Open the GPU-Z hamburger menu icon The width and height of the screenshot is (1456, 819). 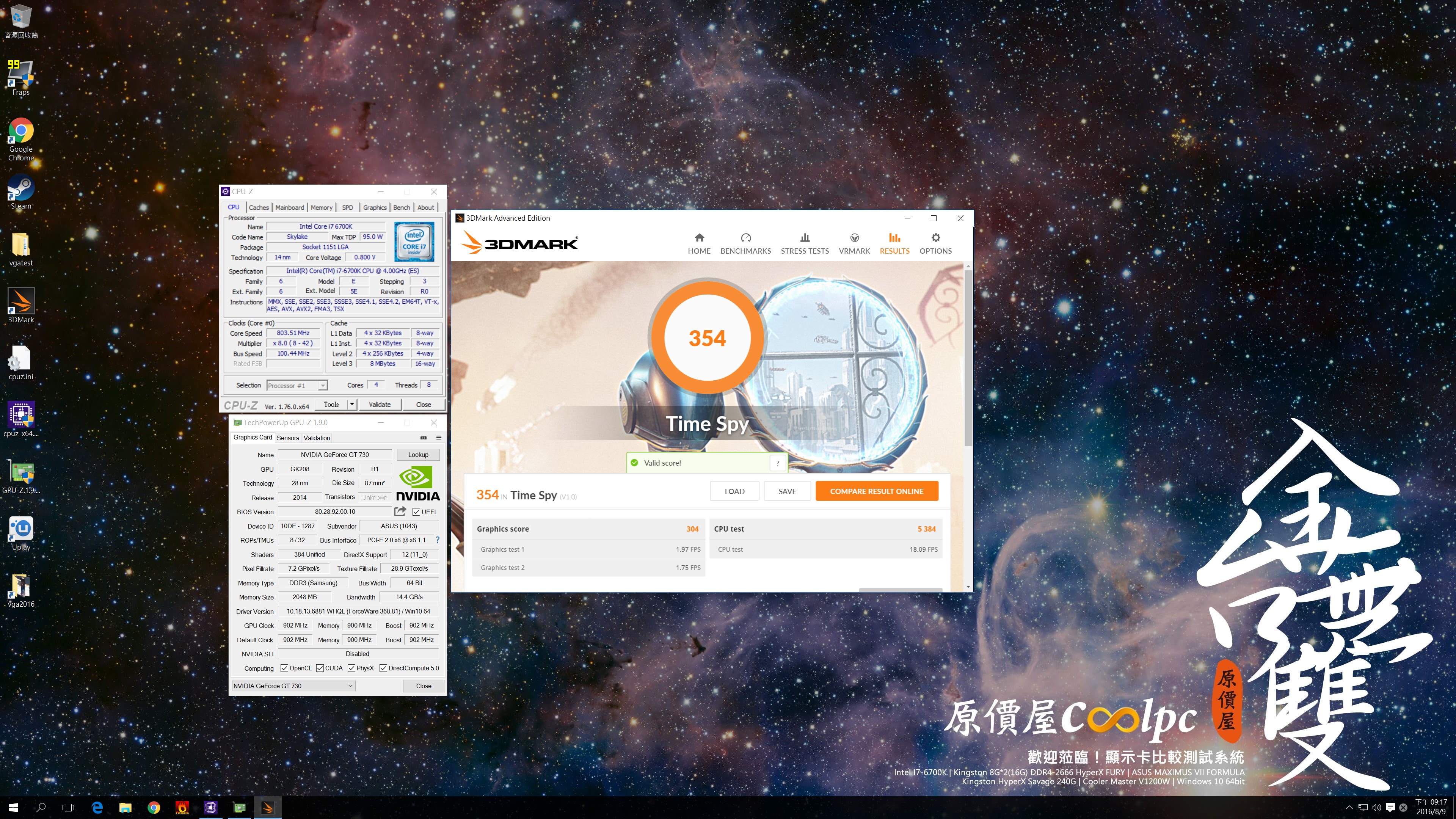(439, 438)
